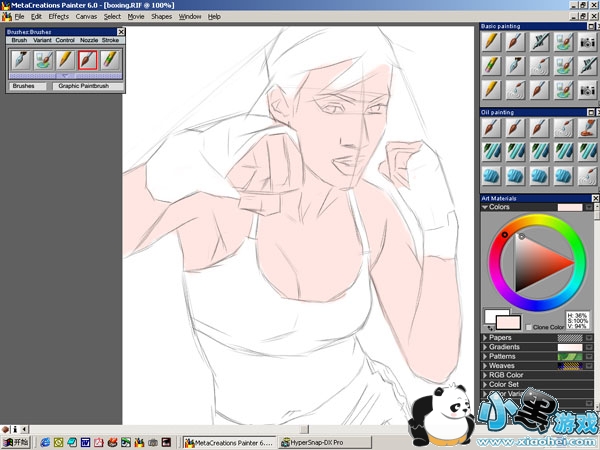Screen dimensions: 600x450
Task: Open the Variant menu in Brushes palette
Action: click(42, 40)
